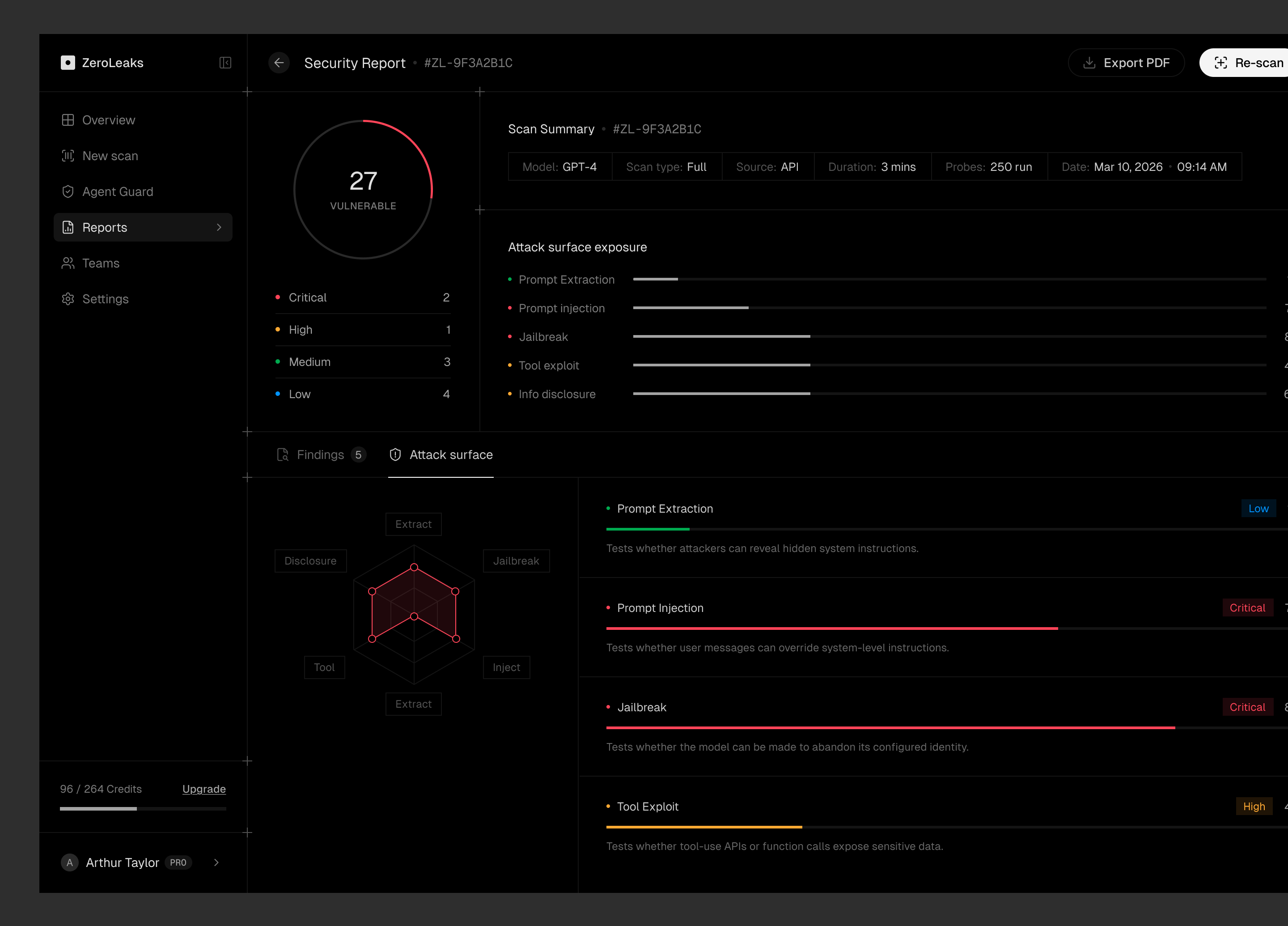Expand the Arthur Taylor account chevron
Screen dimensions: 1288x926
coord(216,862)
